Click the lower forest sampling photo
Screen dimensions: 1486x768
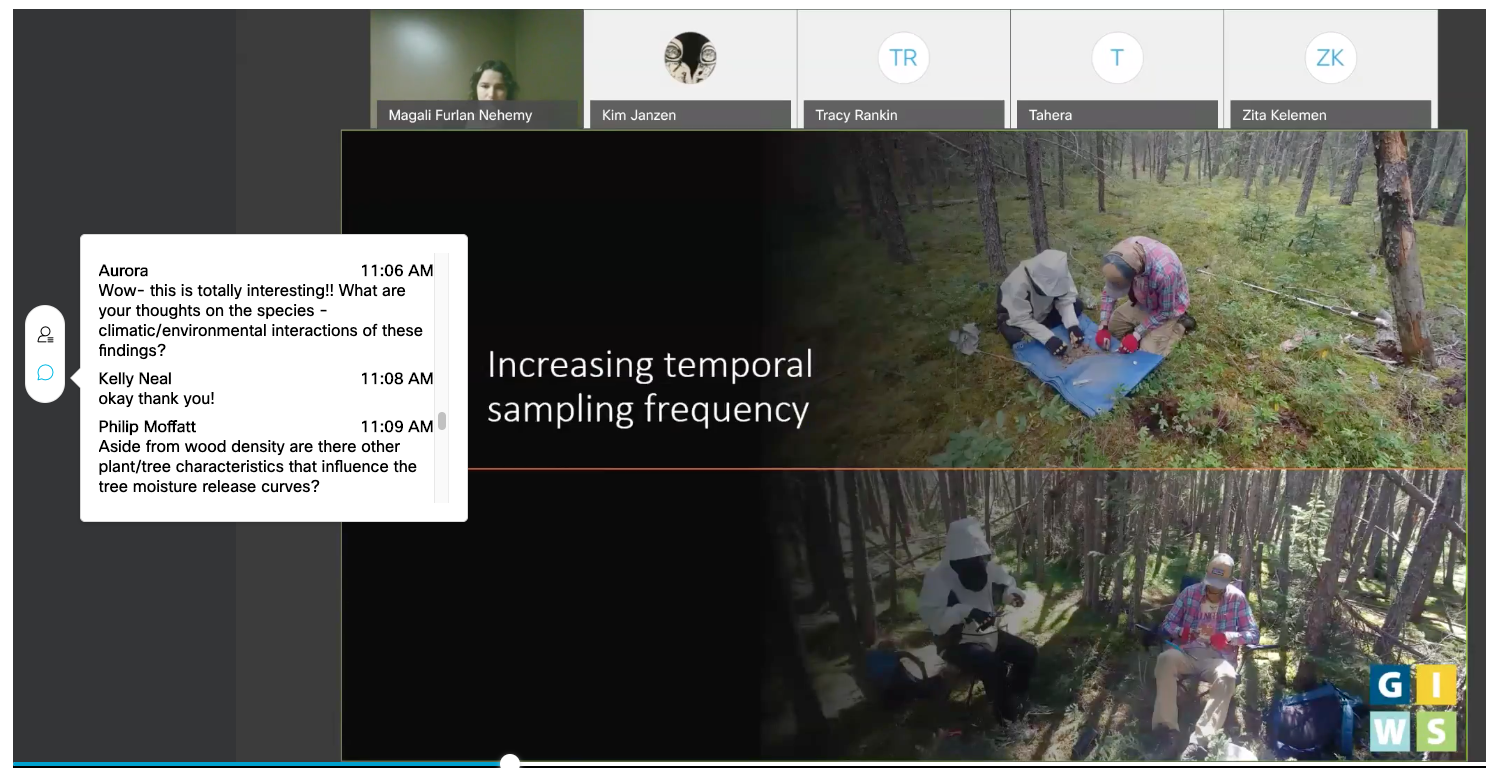[1115, 615]
